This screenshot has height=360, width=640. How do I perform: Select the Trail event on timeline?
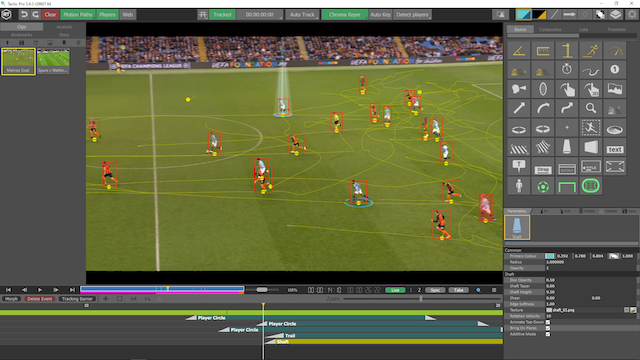pos(384,336)
